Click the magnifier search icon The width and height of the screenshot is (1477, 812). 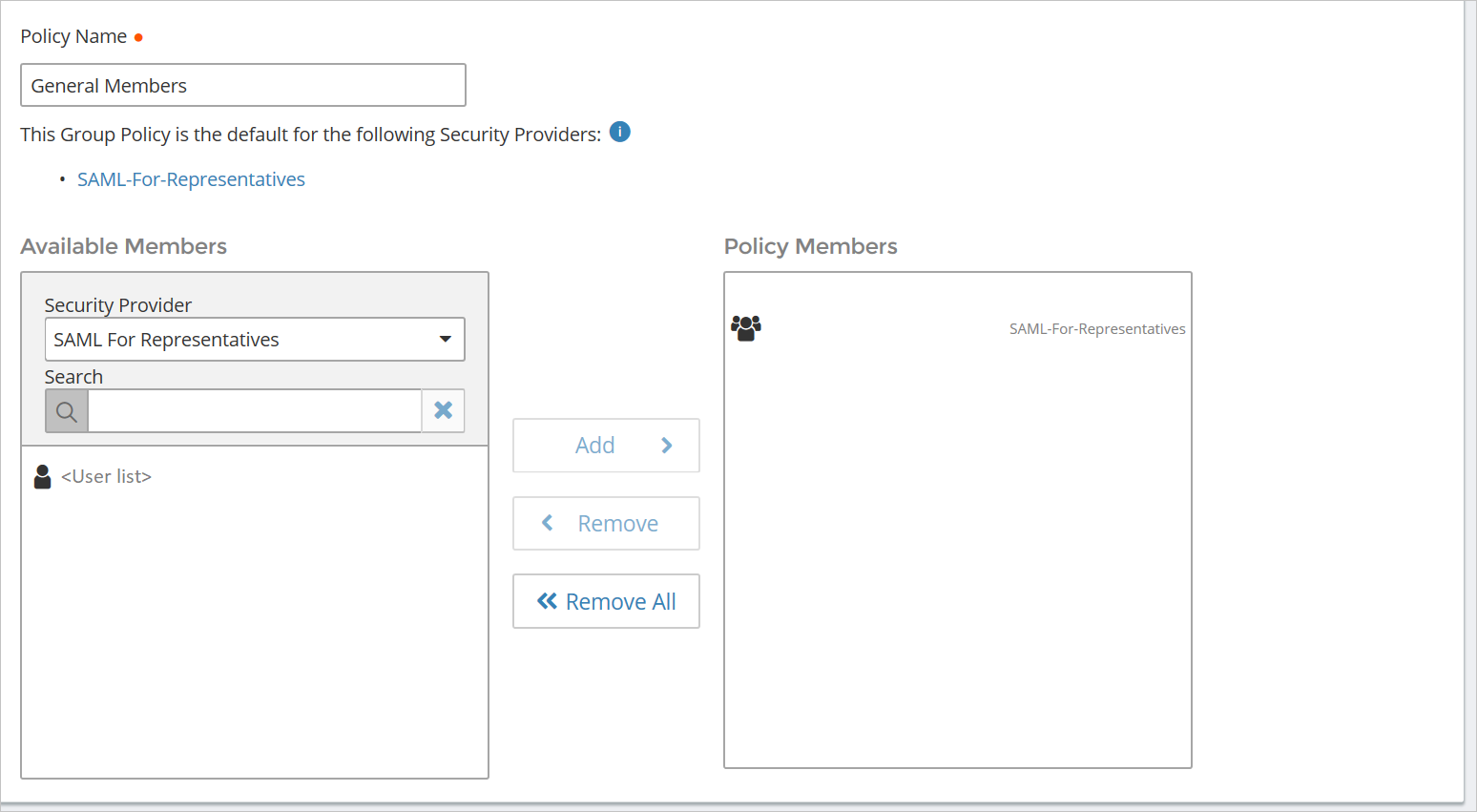(67, 411)
